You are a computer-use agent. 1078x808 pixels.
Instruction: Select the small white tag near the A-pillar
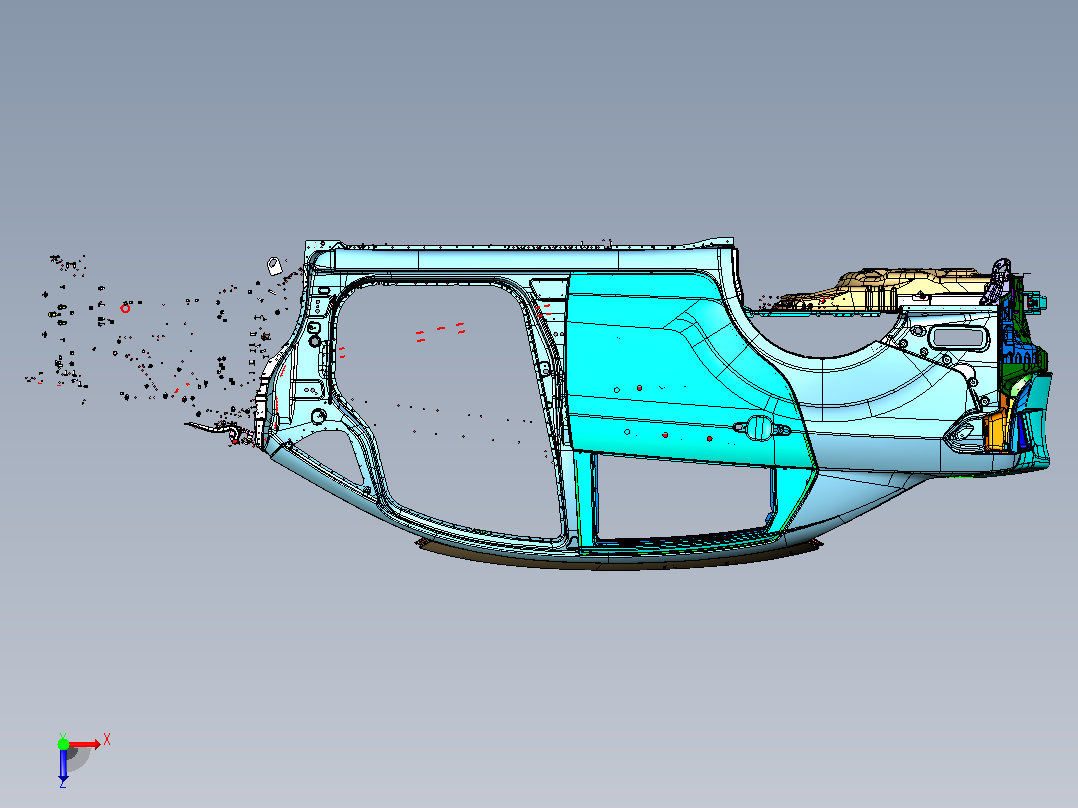(274, 265)
